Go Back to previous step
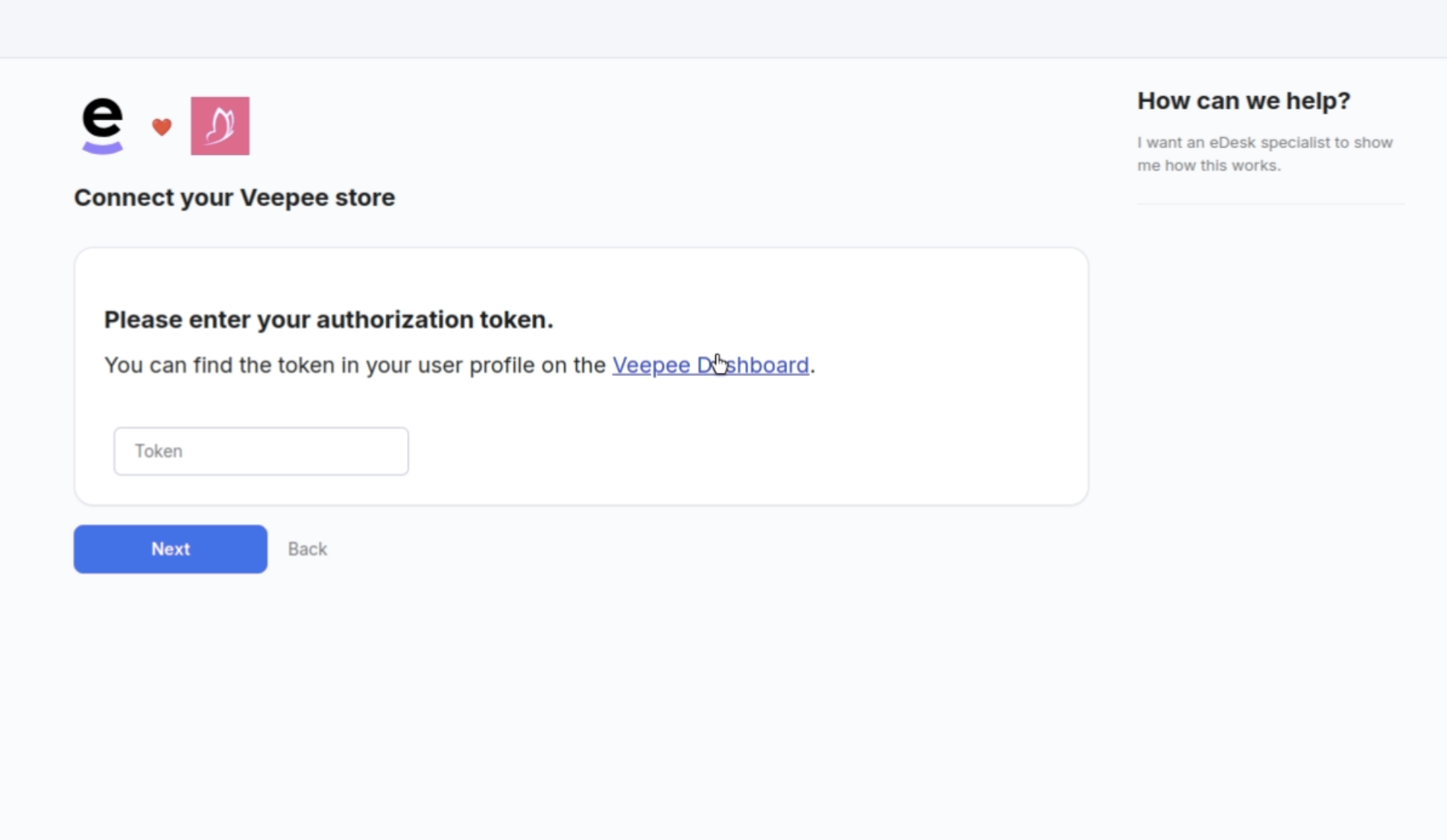The height and width of the screenshot is (840, 1447). coord(307,549)
